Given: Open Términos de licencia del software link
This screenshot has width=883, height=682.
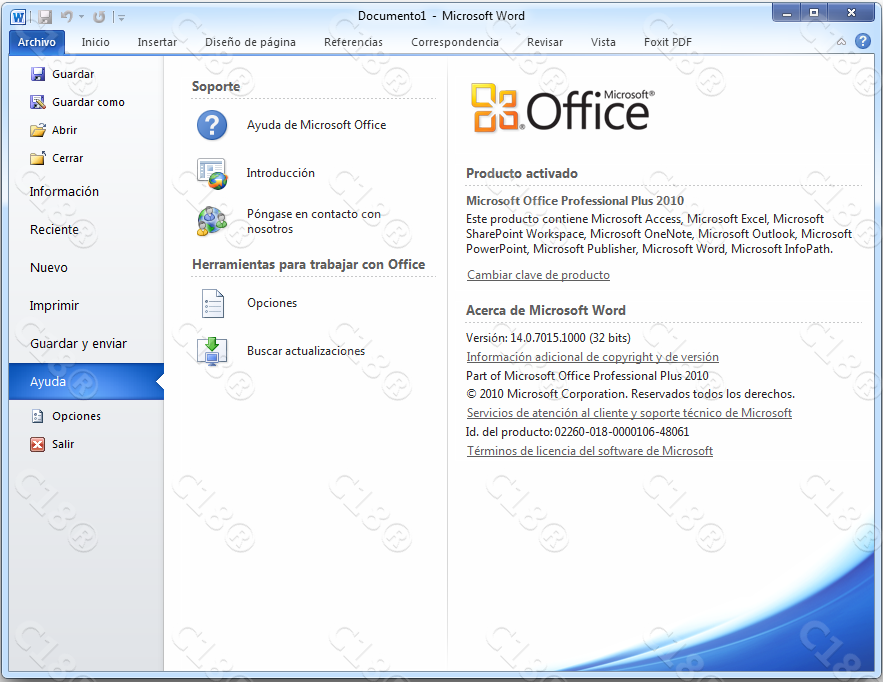Looking at the screenshot, I should click(x=590, y=451).
